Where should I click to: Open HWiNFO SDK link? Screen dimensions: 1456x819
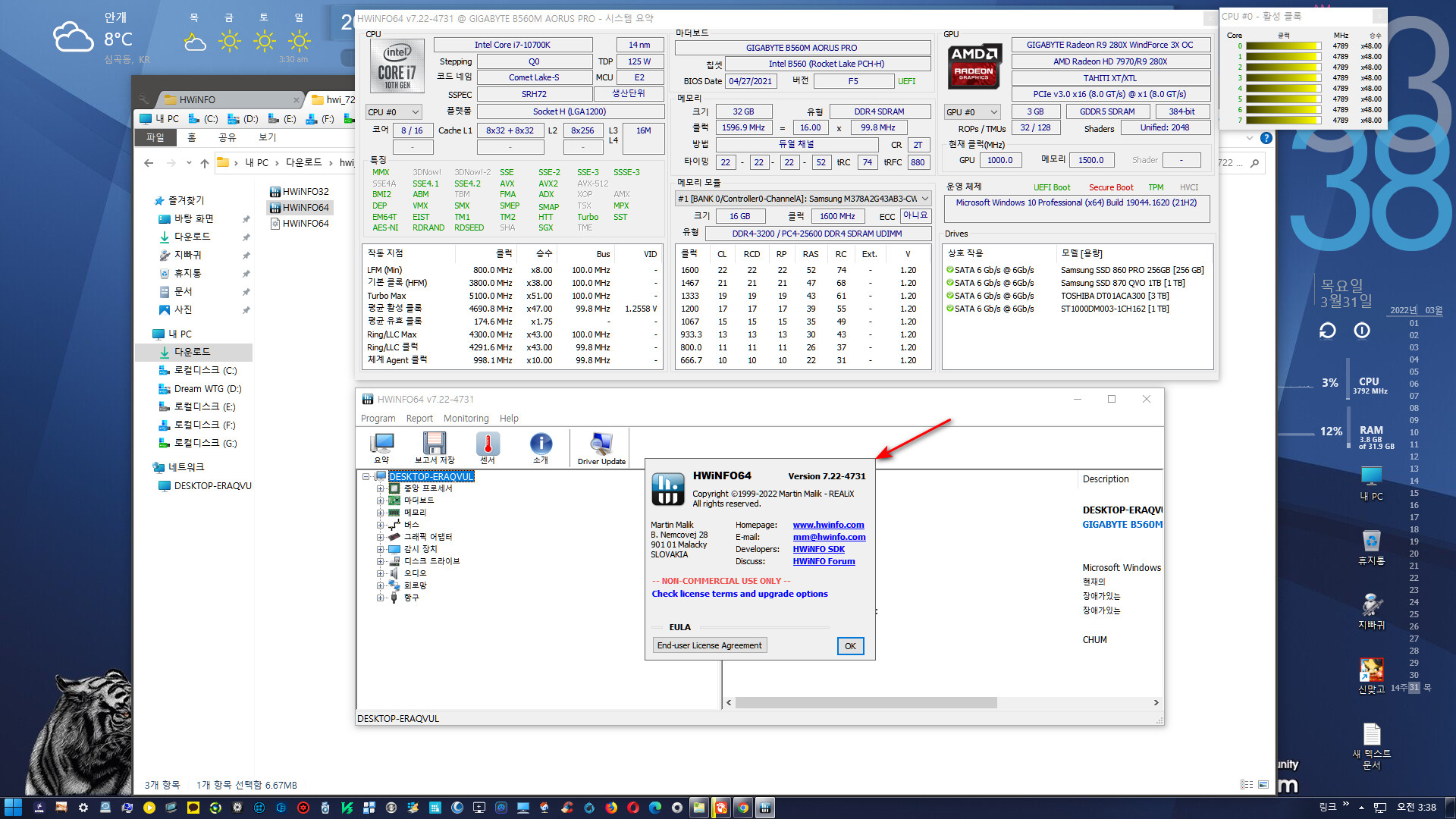818,549
